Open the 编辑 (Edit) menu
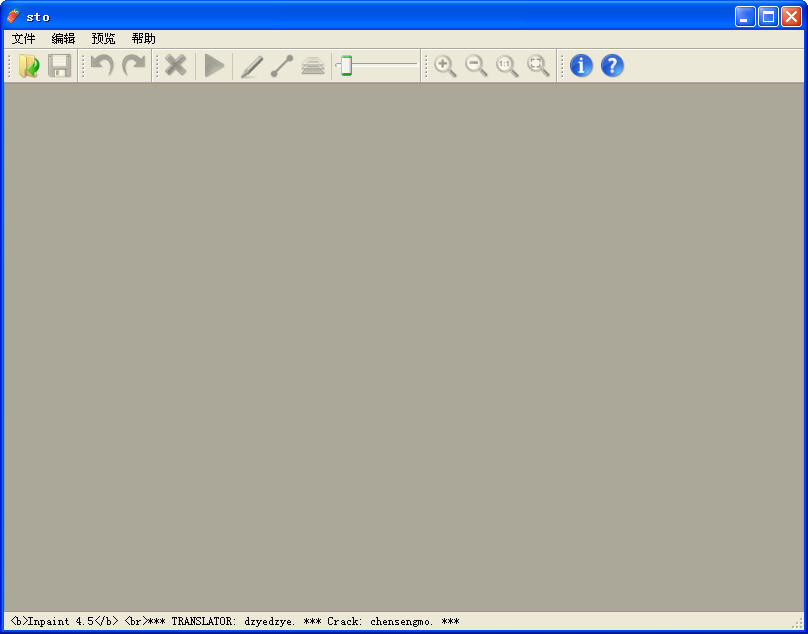Image resolution: width=808 pixels, height=634 pixels. click(x=63, y=39)
